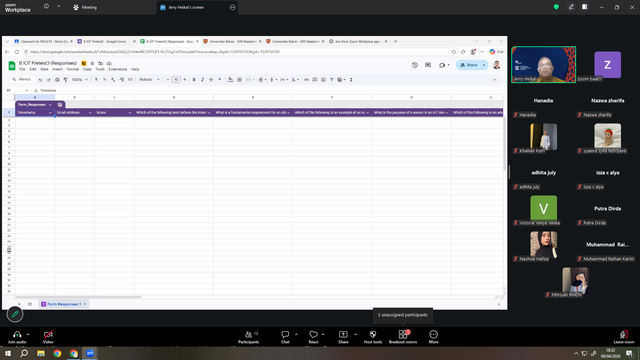Viewport: 640px width, 360px height.
Task: Click the Format as percent icon
Action: point(104,80)
